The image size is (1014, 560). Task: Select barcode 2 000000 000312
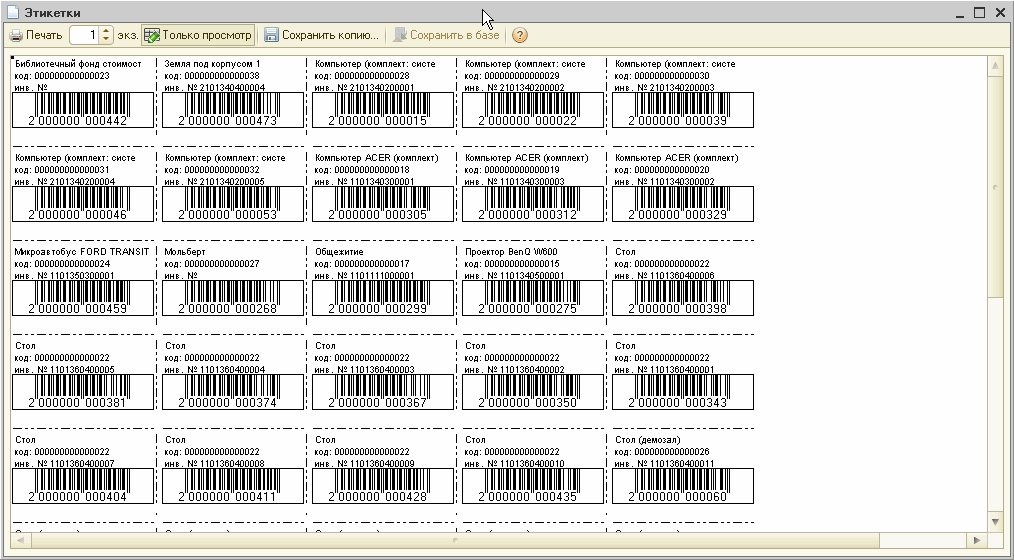pyautogui.click(x=533, y=204)
